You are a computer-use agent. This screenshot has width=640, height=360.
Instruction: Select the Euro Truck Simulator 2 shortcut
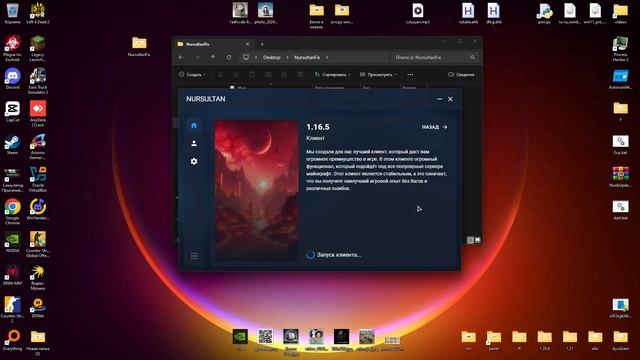pyautogui.click(x=38, y=81)
